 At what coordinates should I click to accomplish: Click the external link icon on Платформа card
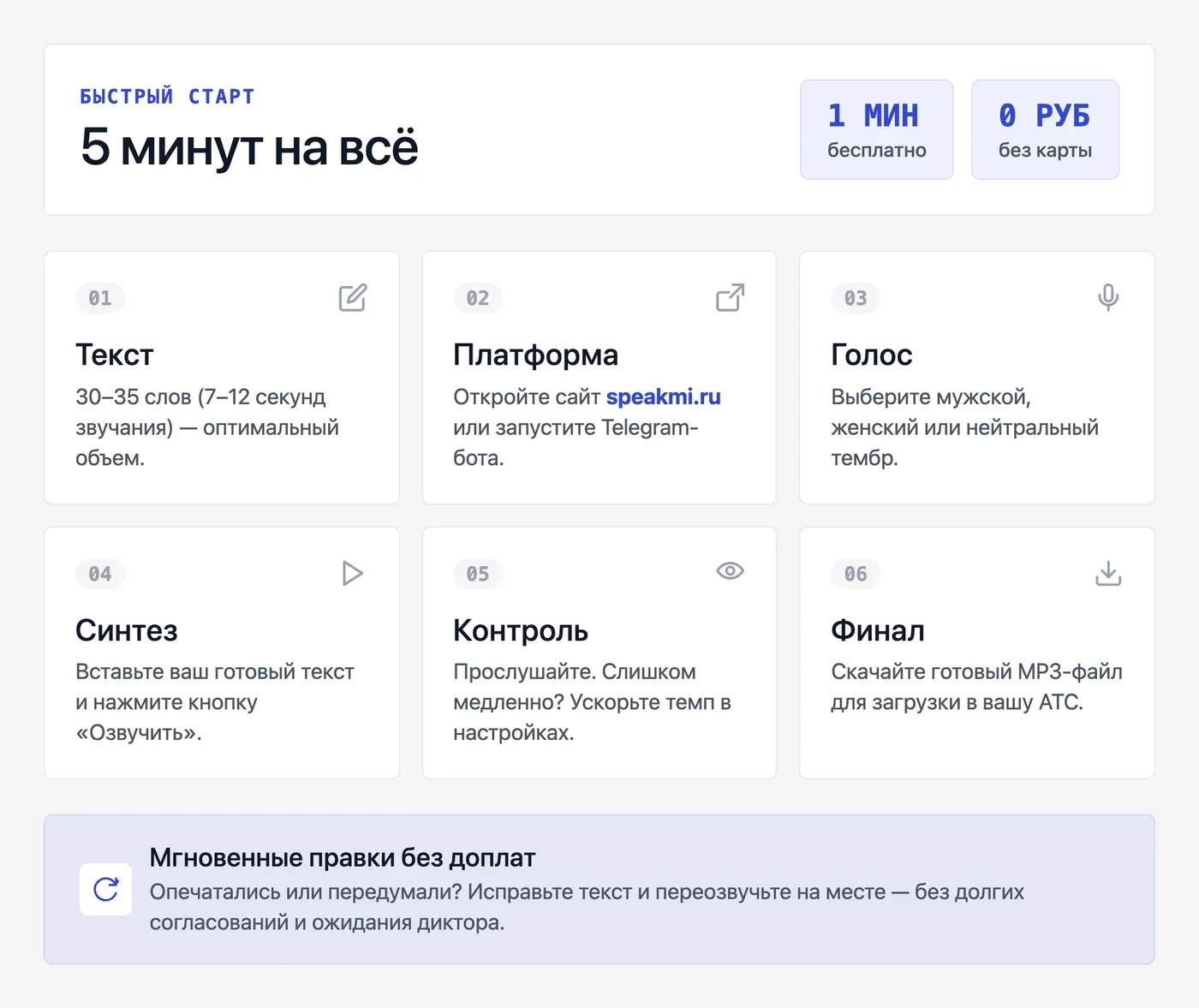(731, 297)
